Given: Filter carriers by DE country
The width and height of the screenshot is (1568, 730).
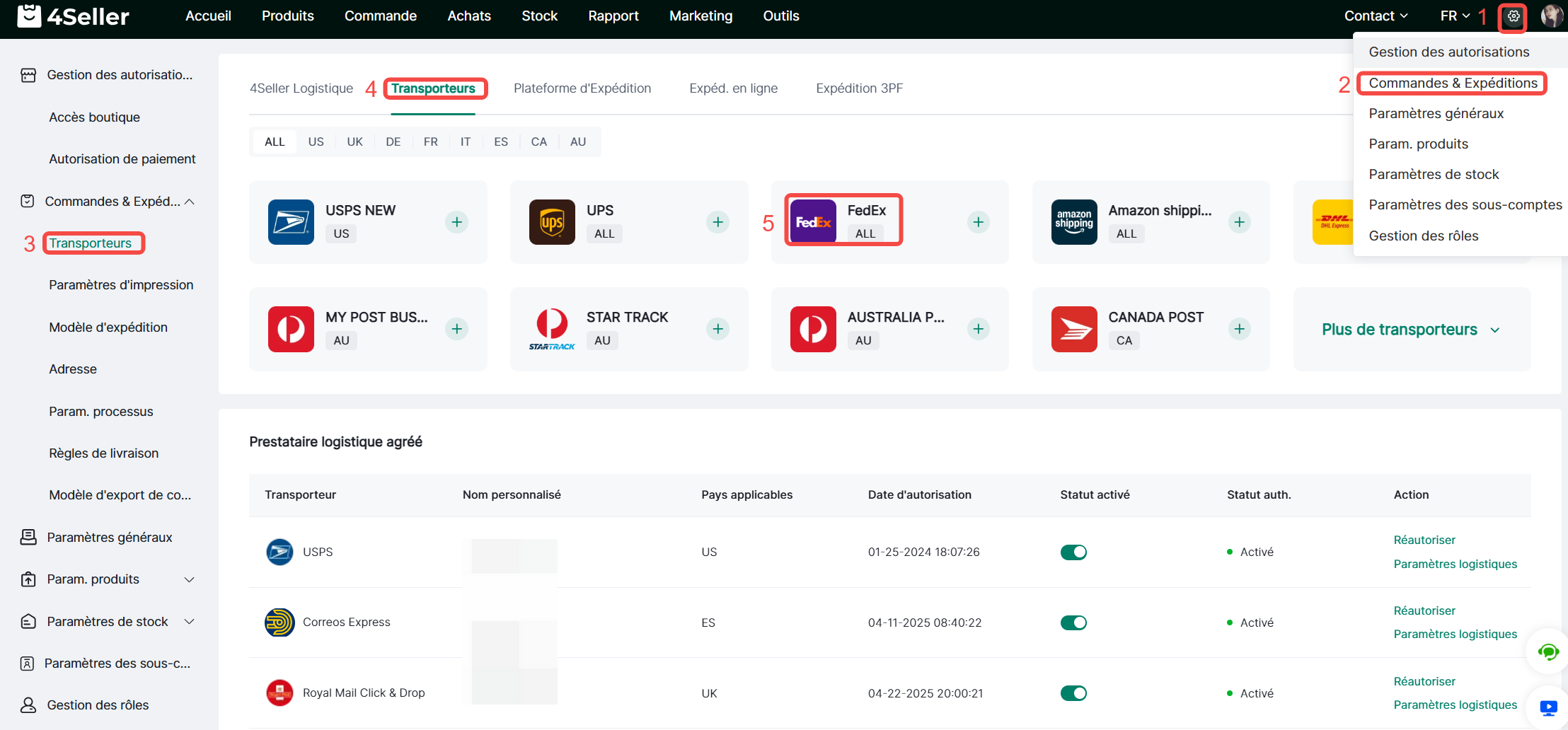Looking at the screenshot, I should pyautogui.click(x=393, y=141).
